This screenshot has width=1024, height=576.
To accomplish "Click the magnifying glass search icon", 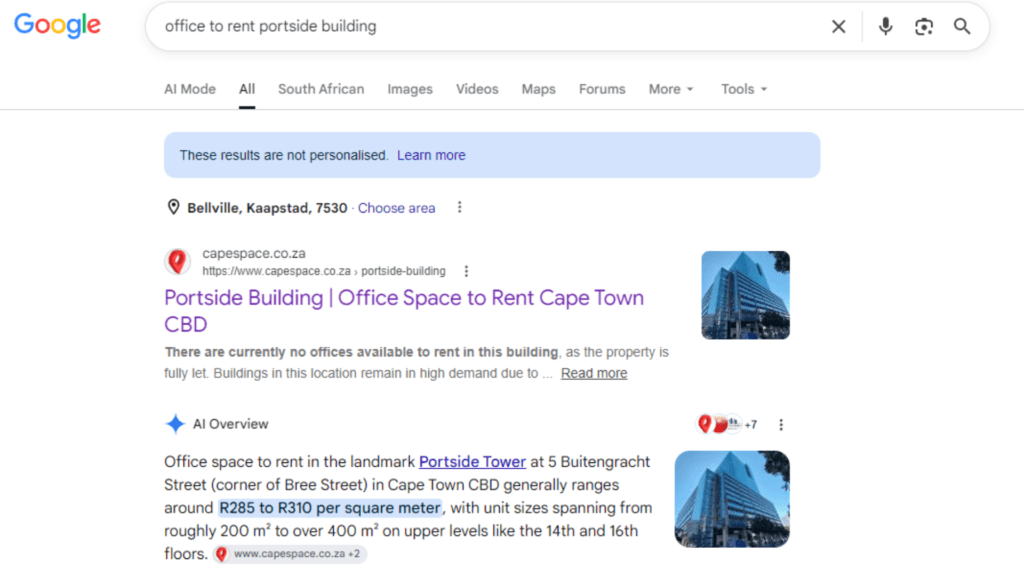I will (961, 26).
